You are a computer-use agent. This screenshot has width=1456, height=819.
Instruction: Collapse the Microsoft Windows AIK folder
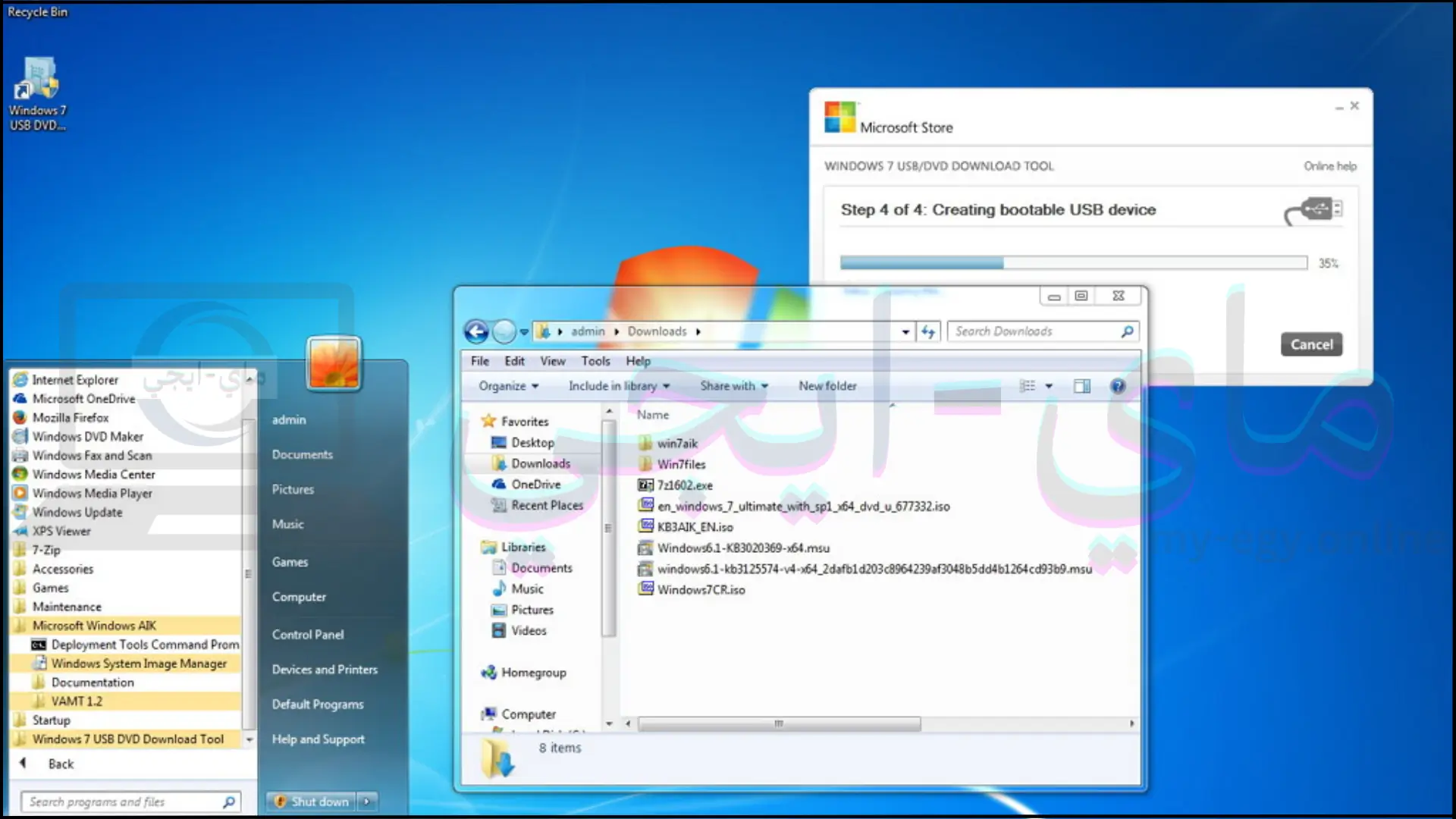tap(85, 626)
